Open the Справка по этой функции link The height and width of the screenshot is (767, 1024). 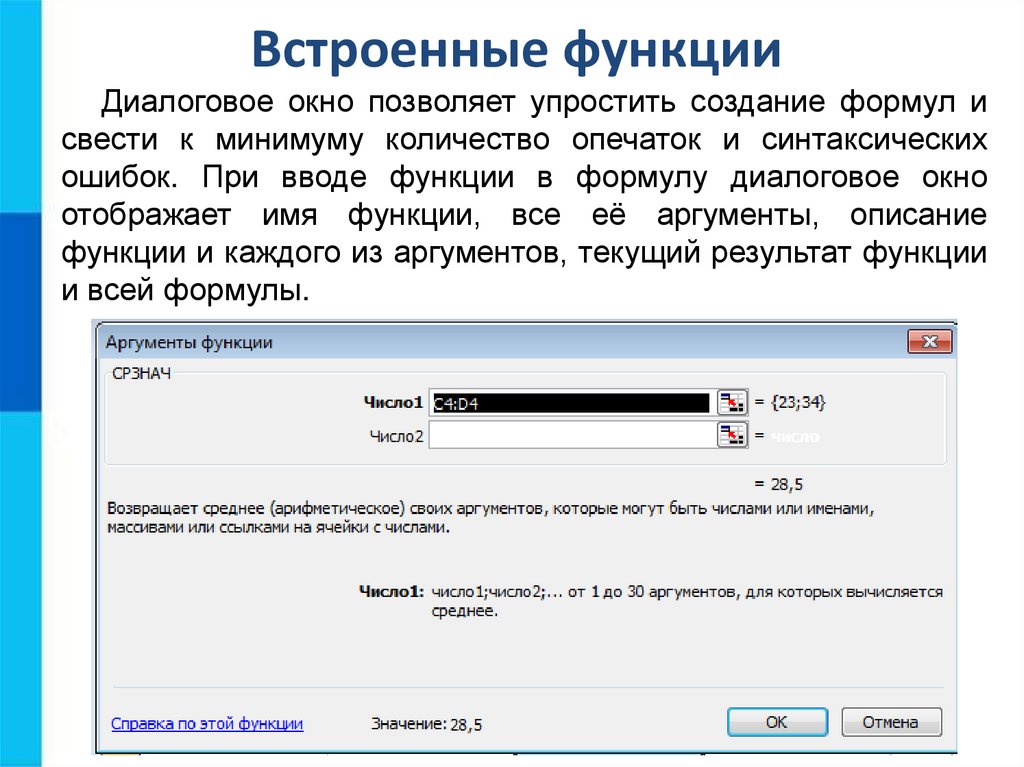click(207, 724)
